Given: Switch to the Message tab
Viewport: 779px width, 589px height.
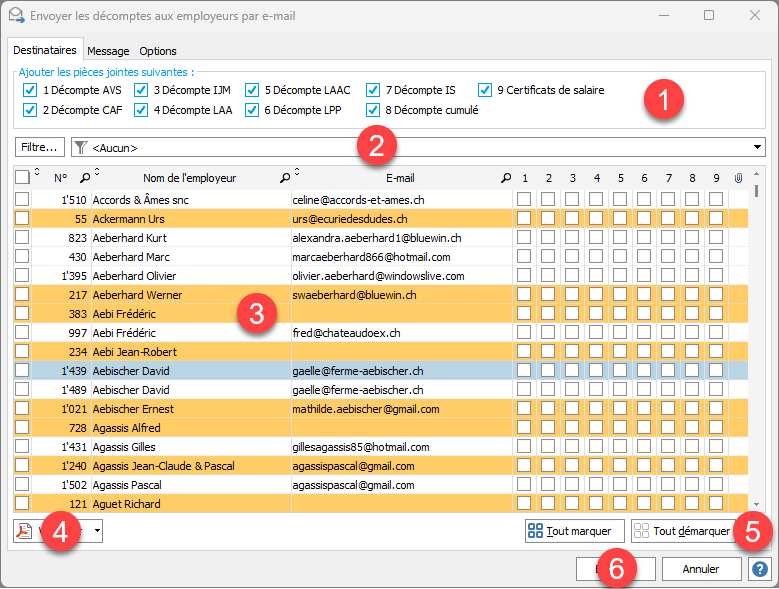Looking at the screenshot, I should 108,51.
